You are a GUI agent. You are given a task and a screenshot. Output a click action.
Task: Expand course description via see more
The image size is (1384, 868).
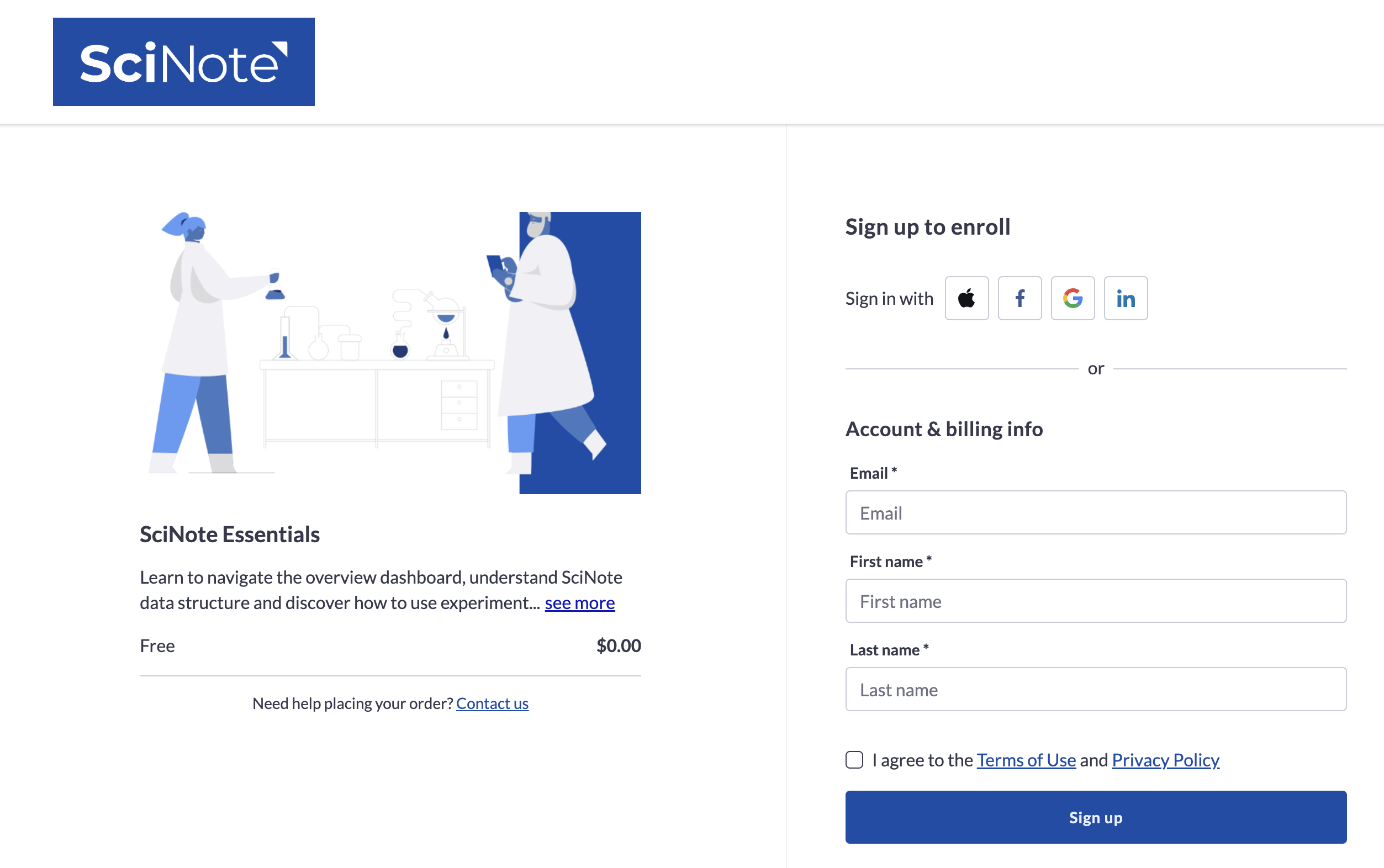click(x=579, y=603)
